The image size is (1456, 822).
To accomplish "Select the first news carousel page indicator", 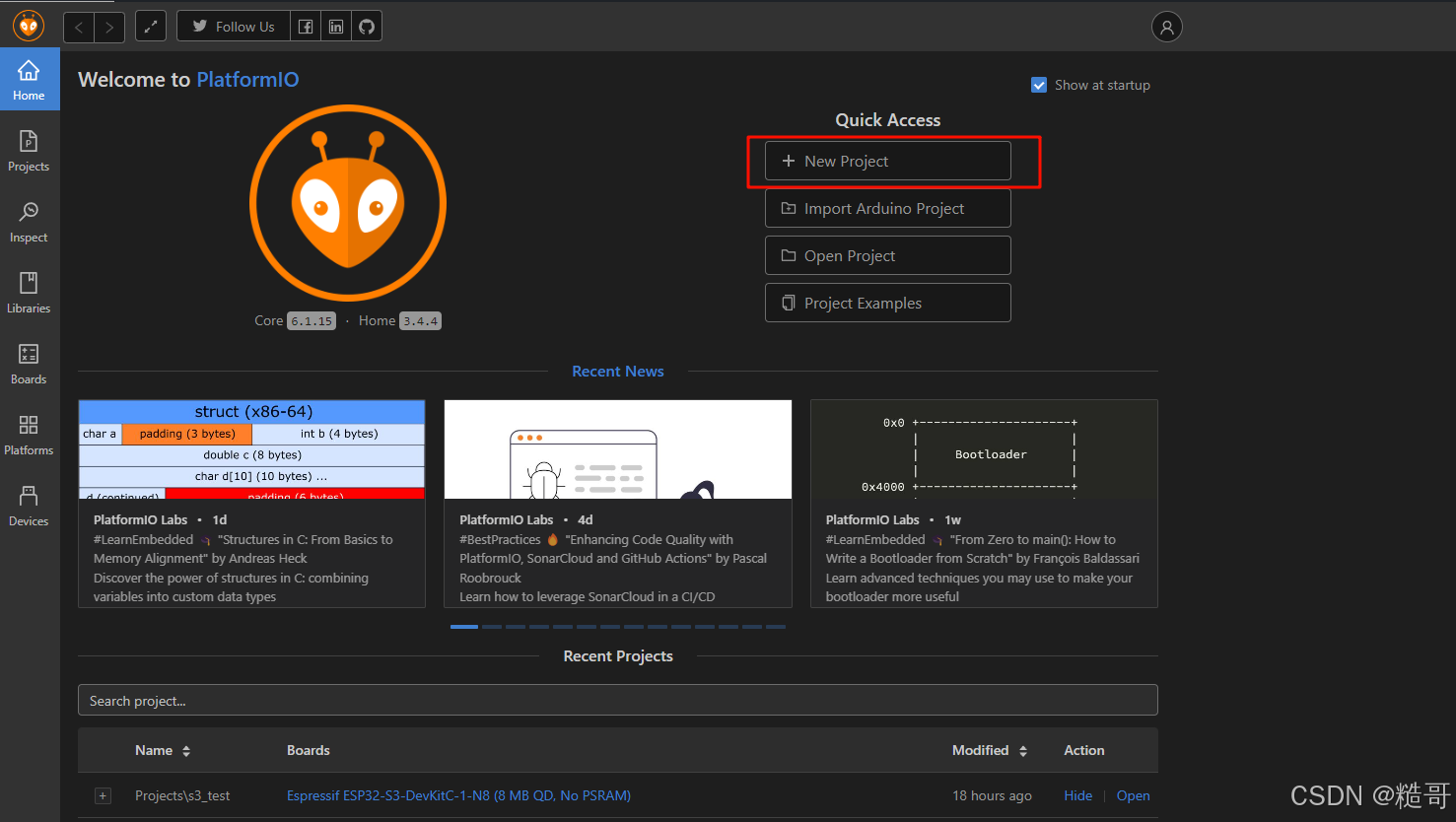I will click(x=464, y=627).
